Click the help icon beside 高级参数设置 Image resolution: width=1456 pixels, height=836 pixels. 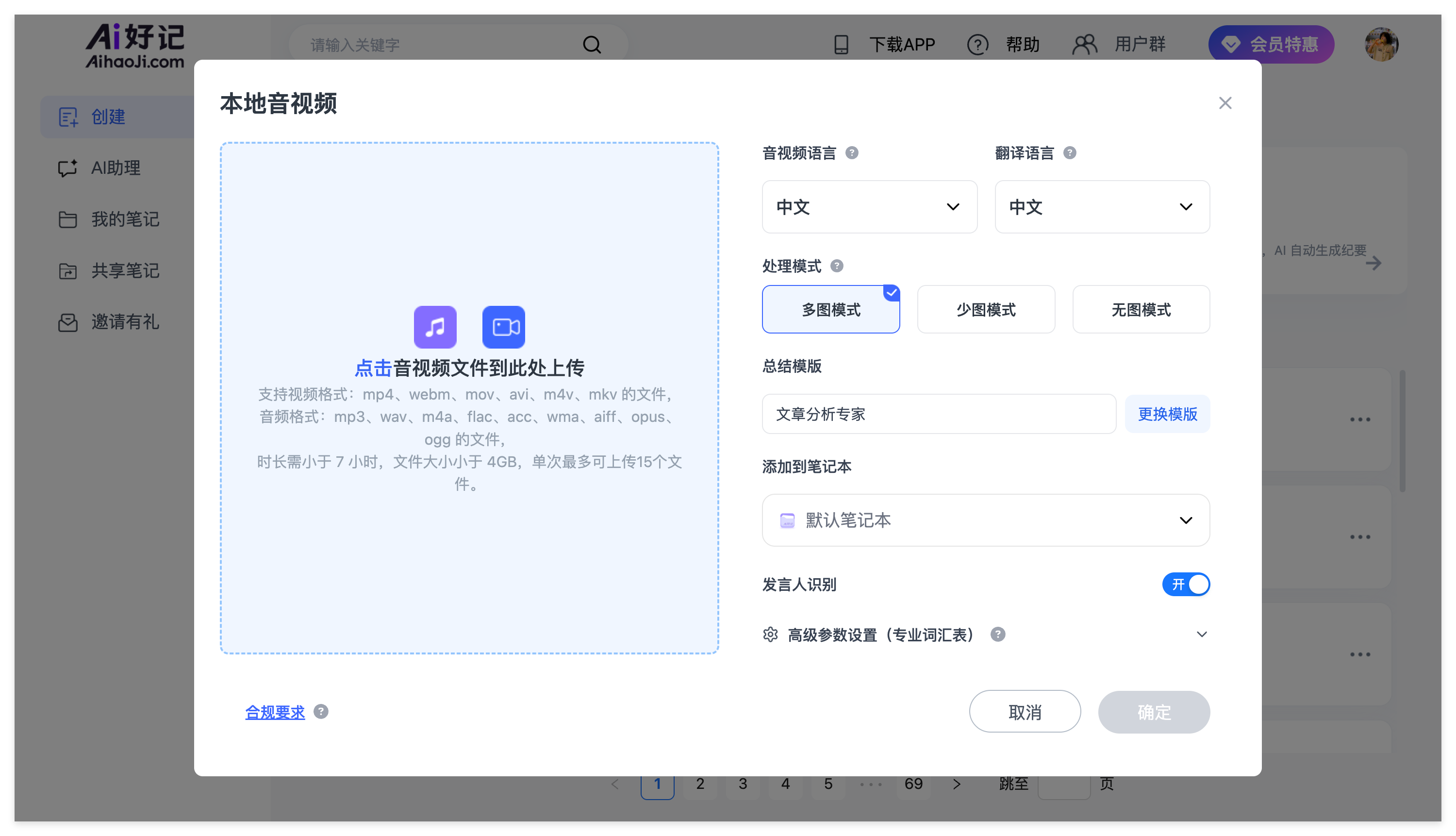(997, 635)
